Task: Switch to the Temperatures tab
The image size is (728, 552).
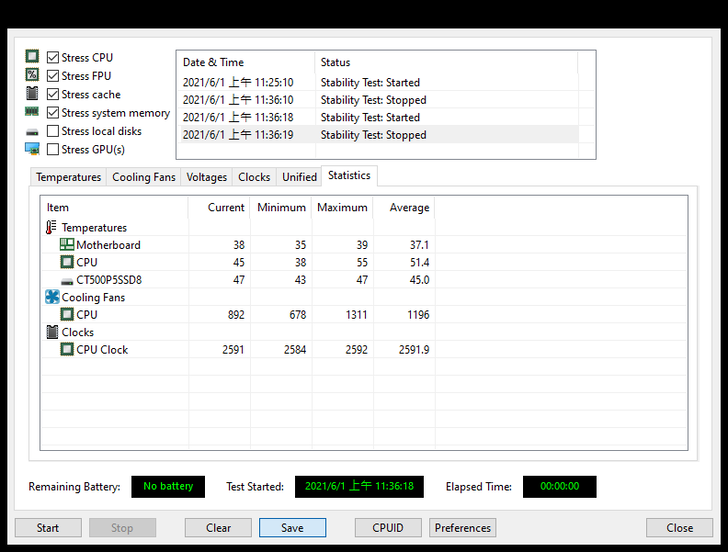Action: 68,177
